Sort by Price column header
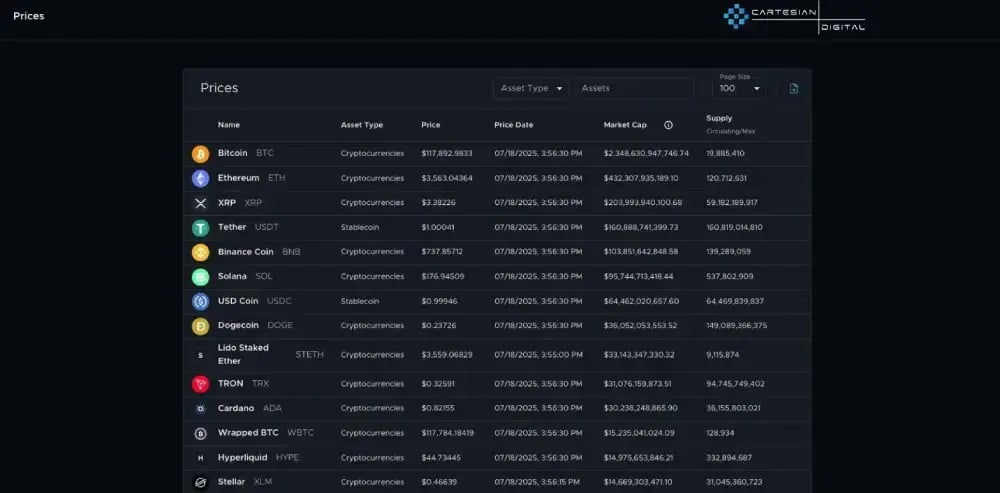 point(430,125)
